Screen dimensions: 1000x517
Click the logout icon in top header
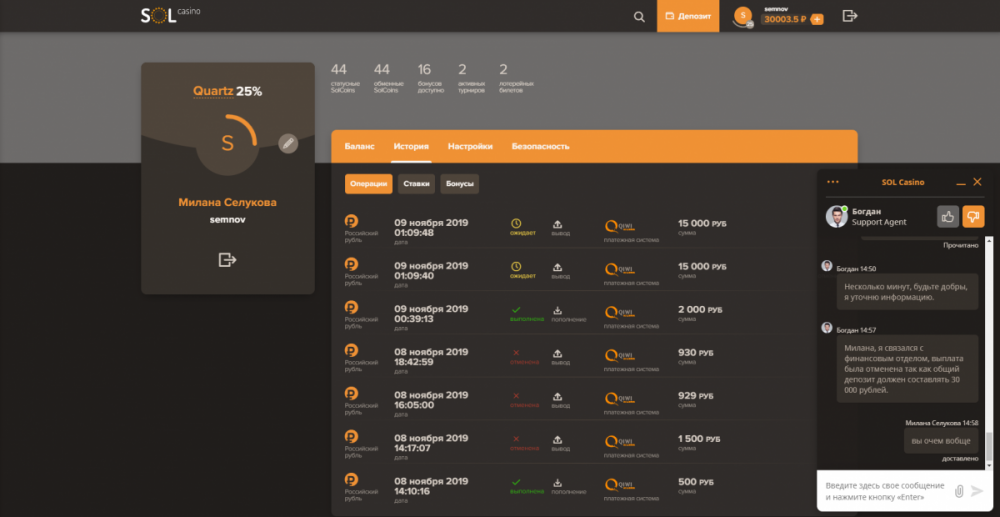click(850, 16)
